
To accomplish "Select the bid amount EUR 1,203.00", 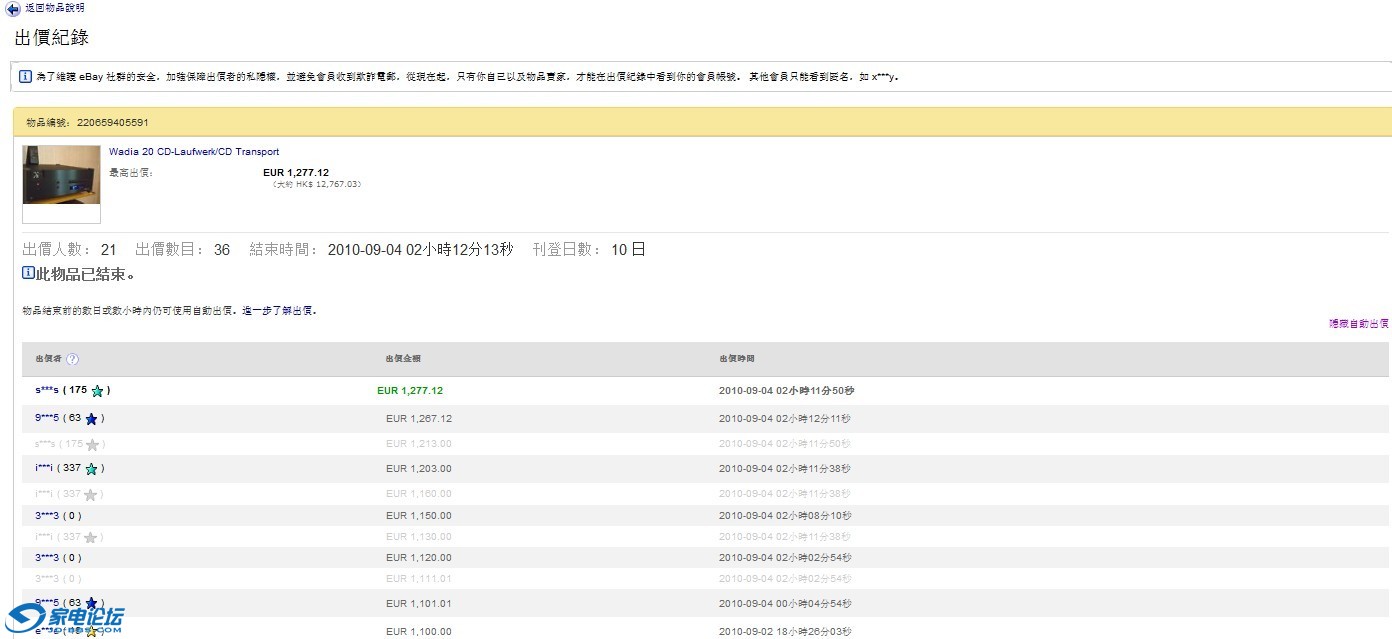I will (x=419, y=469).
